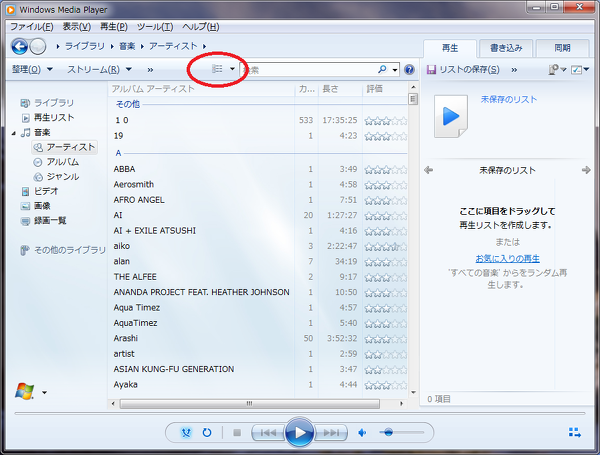Click the Play button
This screenshot has height=455, width=600.
[x=299, y=433]
